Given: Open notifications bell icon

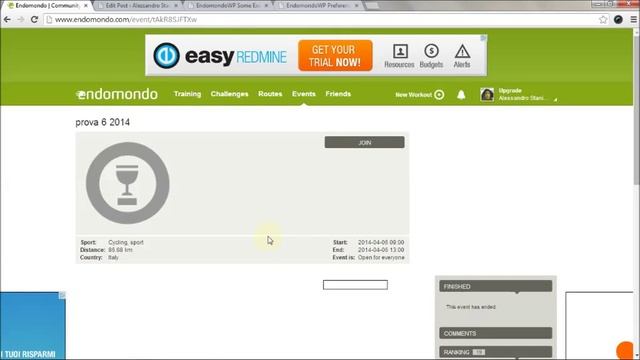Looking at the screenshot, I should coord(461,95).
